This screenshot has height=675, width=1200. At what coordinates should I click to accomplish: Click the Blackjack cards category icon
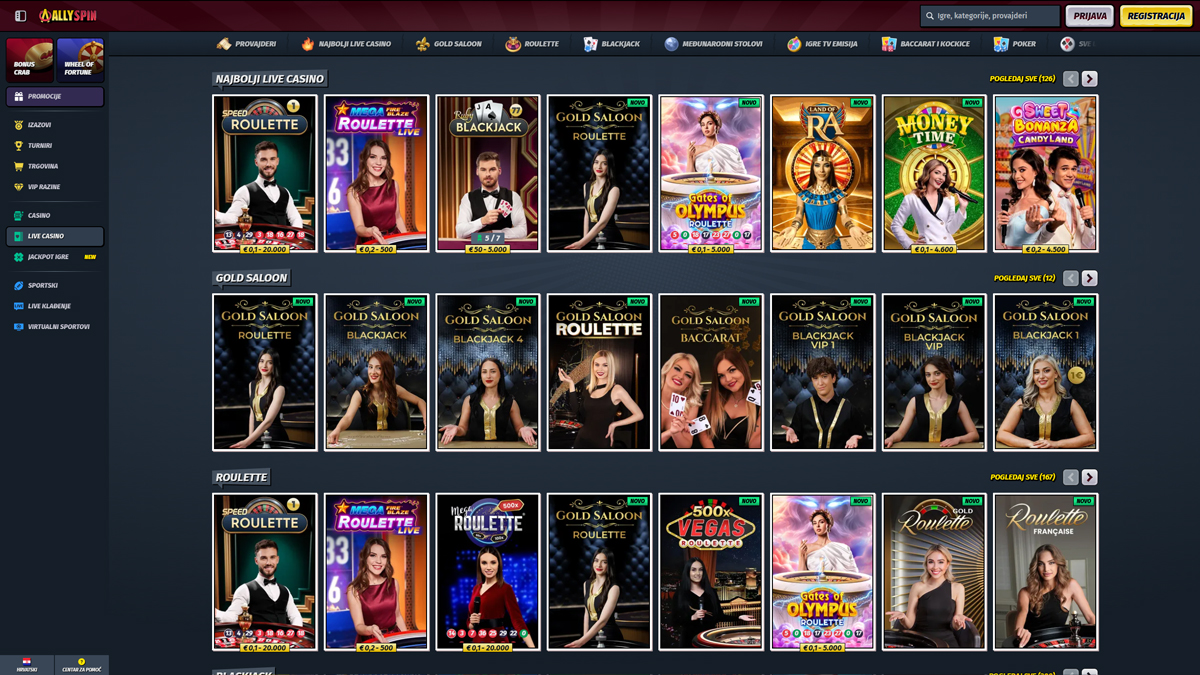click(591, 44)
